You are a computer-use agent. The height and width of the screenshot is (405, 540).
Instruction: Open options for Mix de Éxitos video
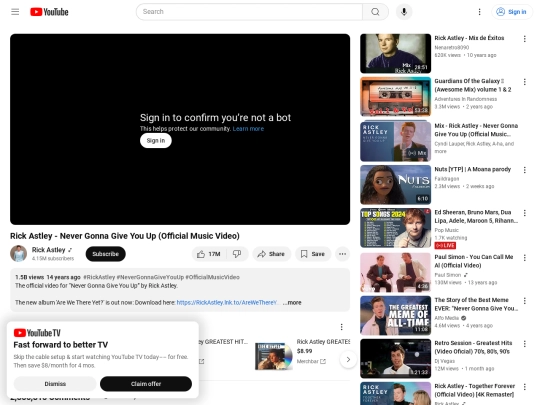[x=525, y=39]
